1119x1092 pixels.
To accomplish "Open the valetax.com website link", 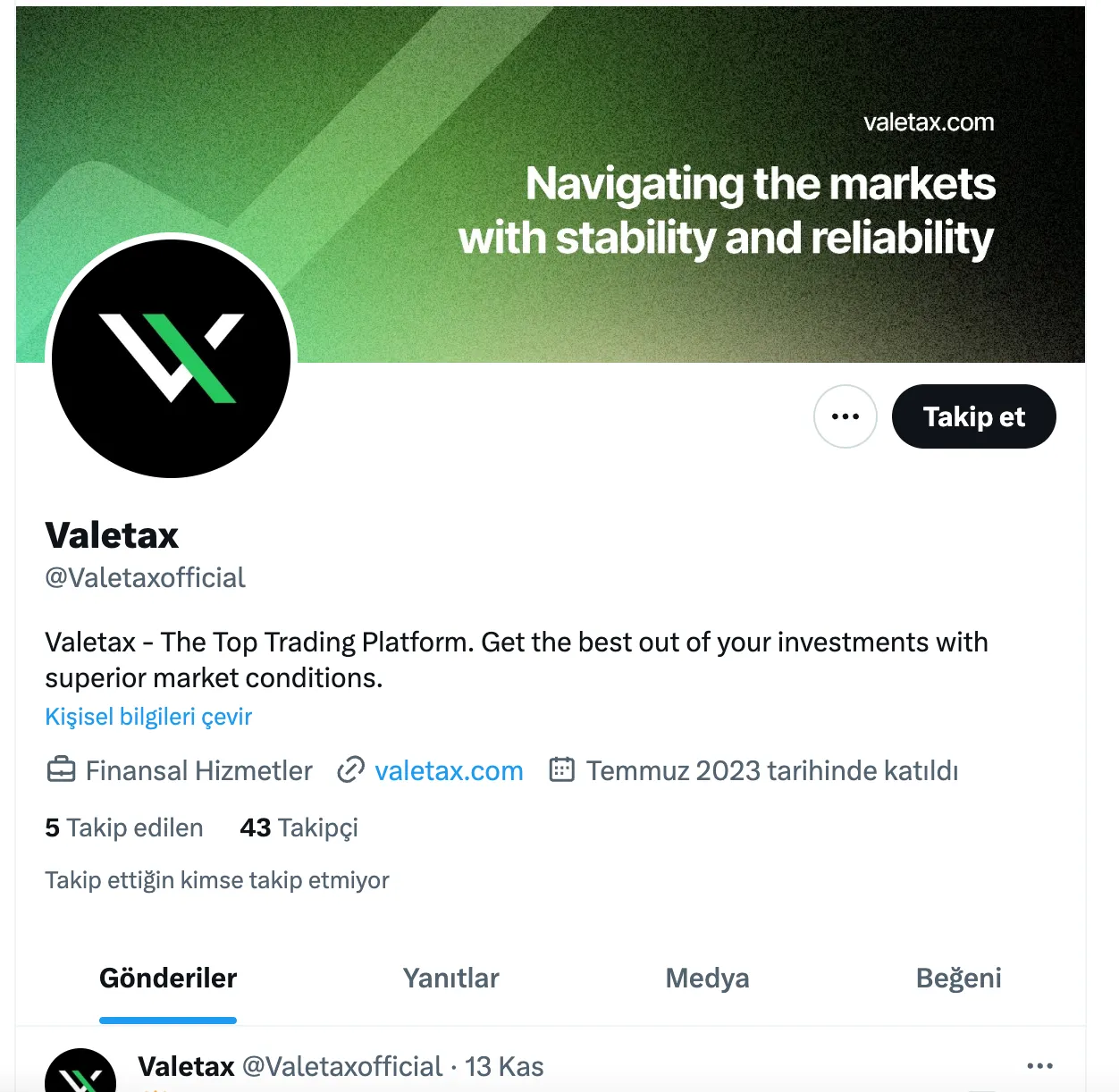I will (x=449, y=770).
